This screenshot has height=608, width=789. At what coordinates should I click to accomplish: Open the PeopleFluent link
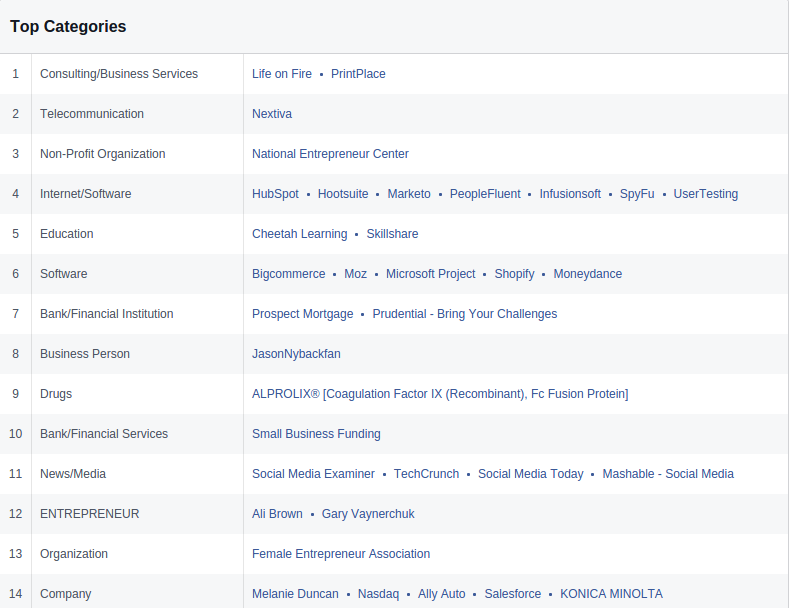point(485,194)
